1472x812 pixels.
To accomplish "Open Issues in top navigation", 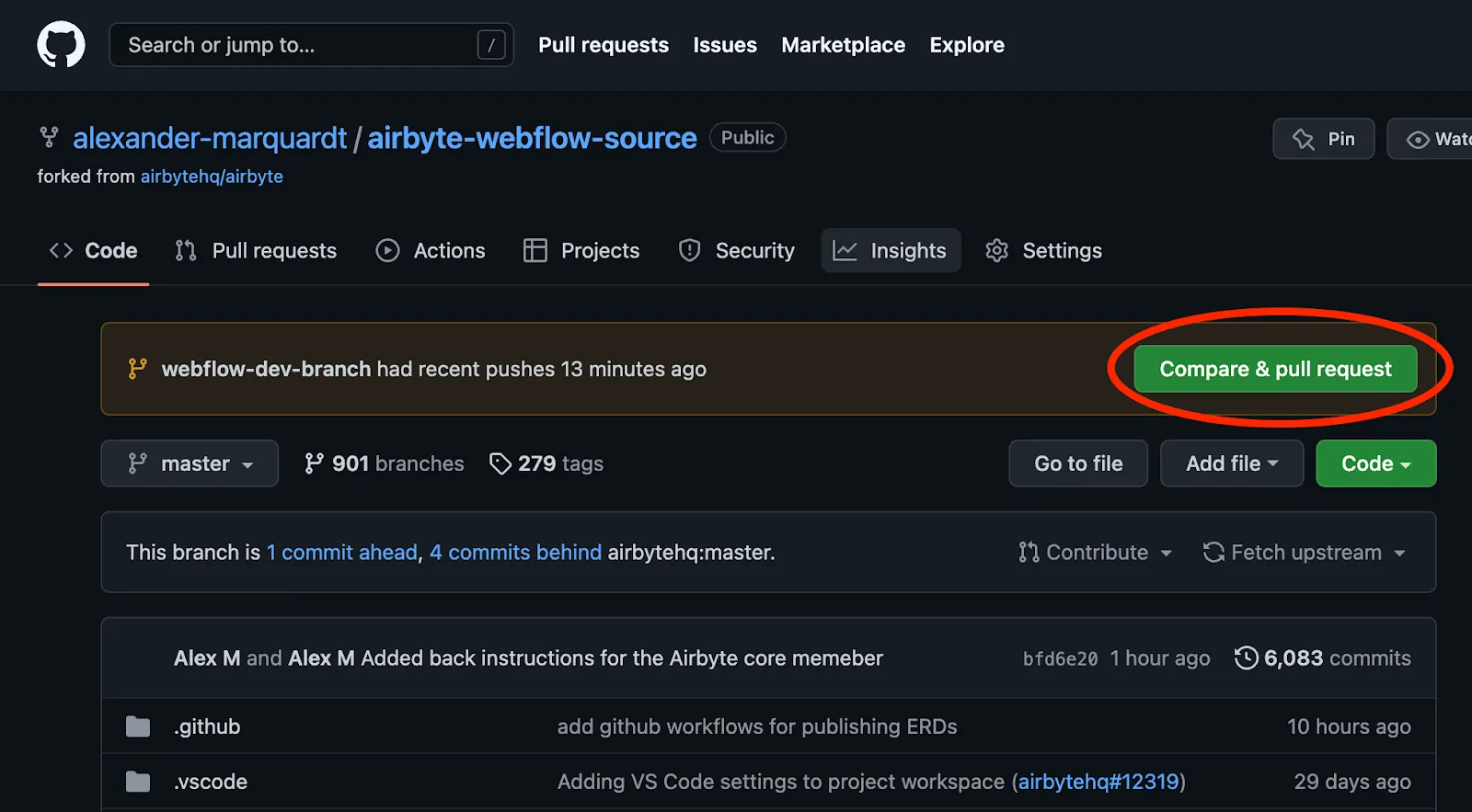I will coord(725,45).
